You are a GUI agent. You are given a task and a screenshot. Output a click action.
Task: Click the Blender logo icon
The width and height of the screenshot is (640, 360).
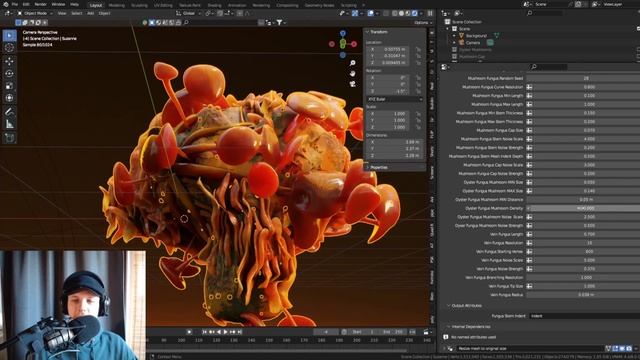6,4
